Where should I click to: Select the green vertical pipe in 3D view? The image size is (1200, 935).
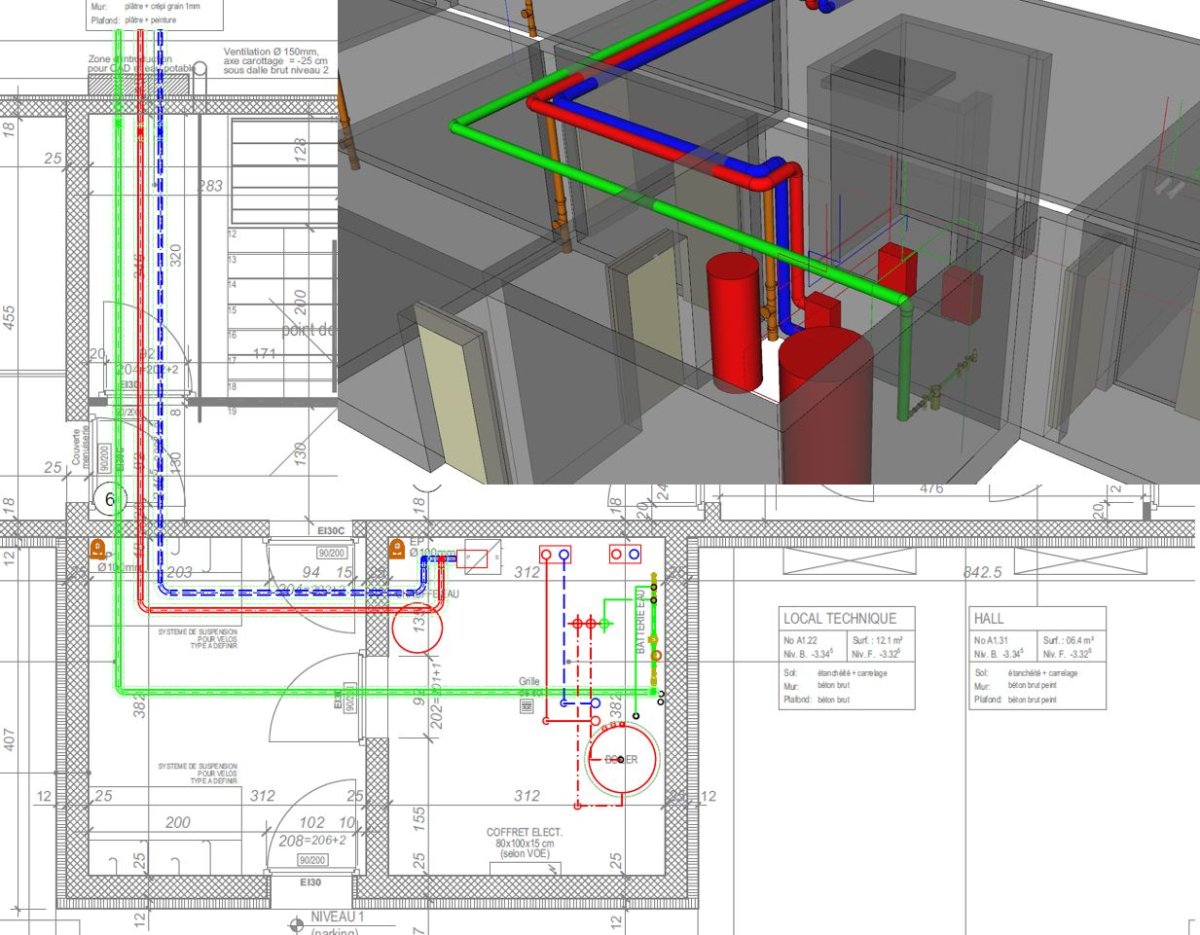tap(906, 360)
